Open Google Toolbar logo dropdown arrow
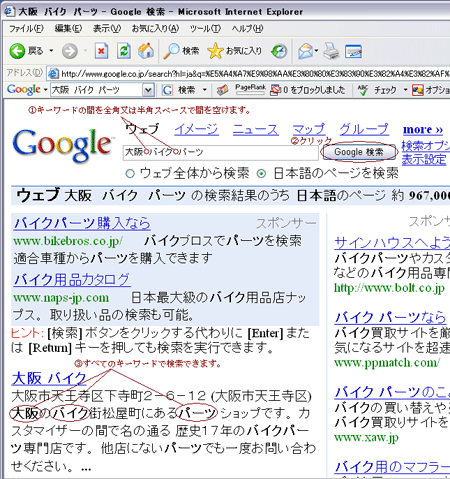450x479 pixels. (x=45, y=90)
